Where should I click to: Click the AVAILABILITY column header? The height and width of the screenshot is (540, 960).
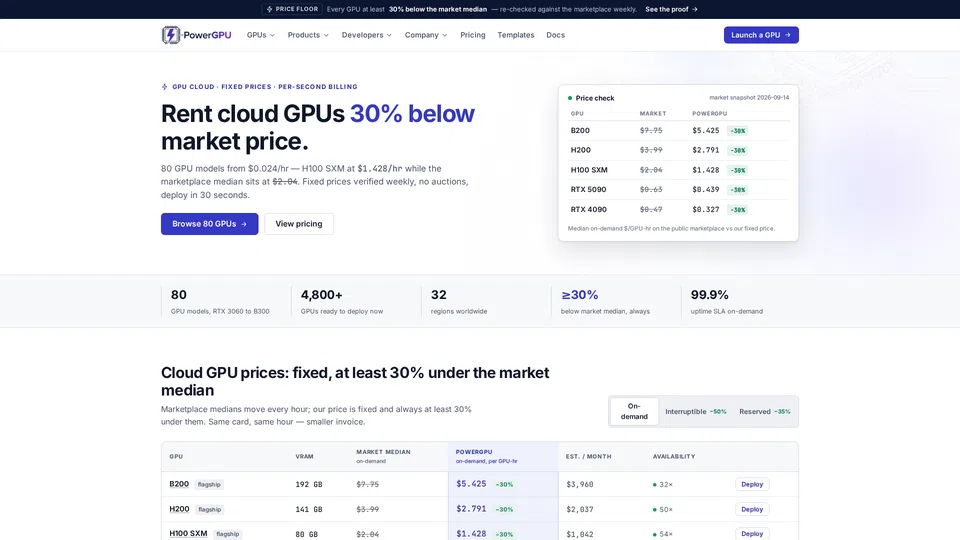(673, 457)
